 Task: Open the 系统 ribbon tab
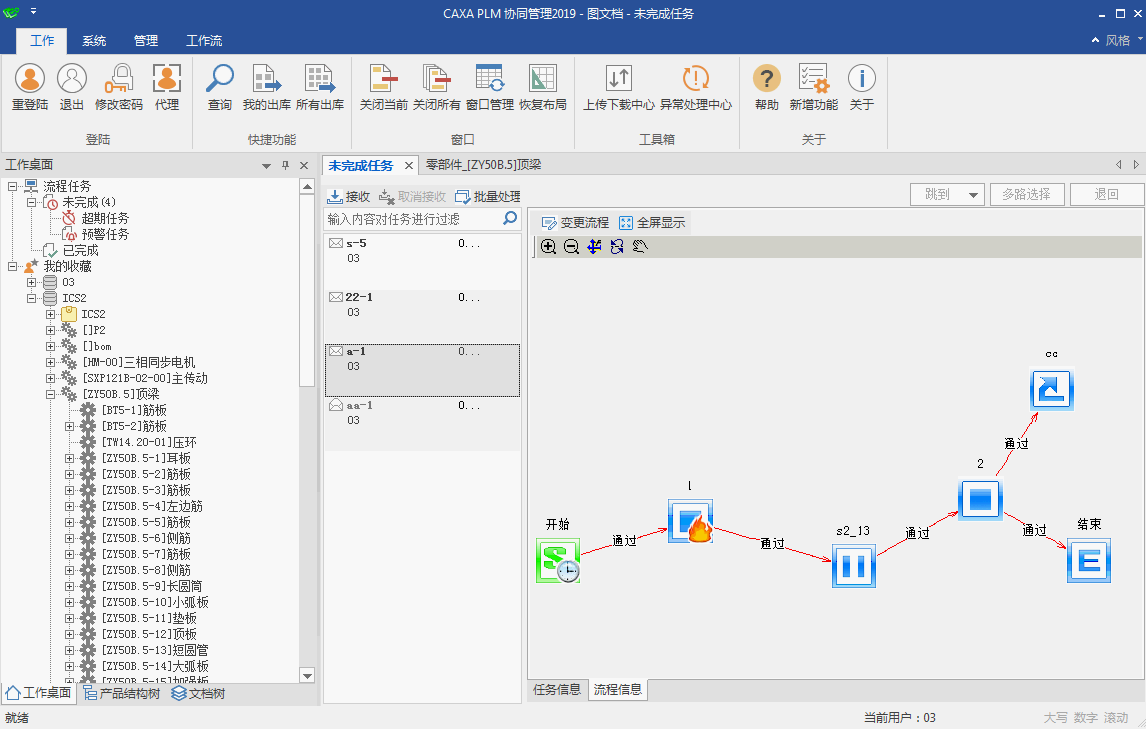(x=94, y=41)
